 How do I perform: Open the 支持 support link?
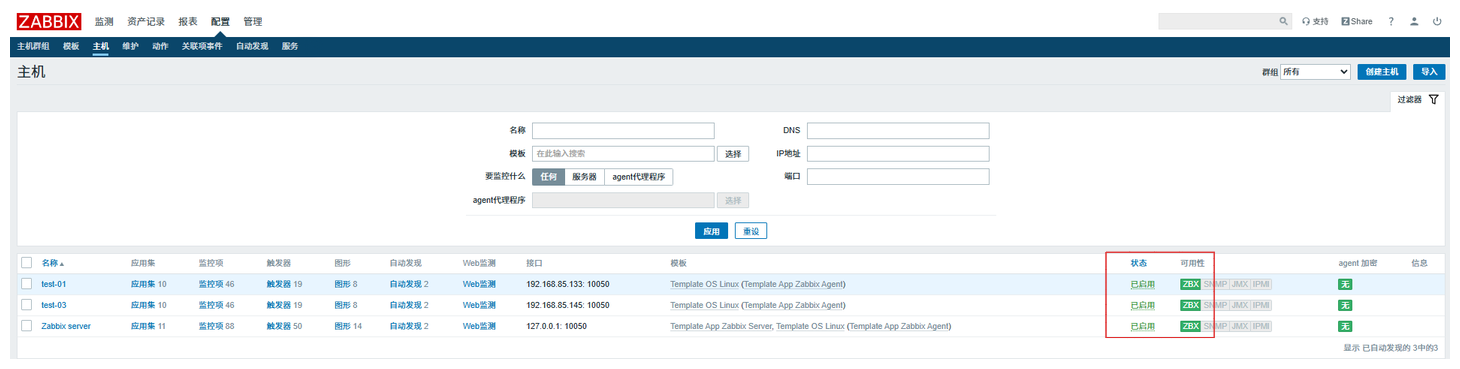point(1315,21)
